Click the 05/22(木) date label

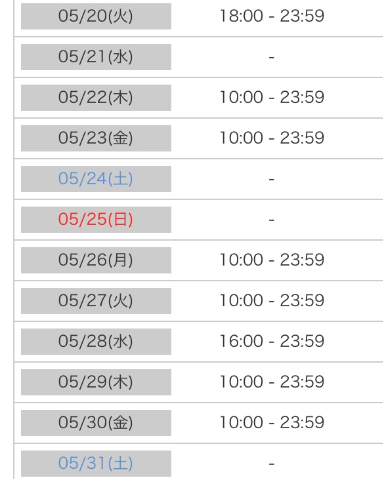pos(96,97)
